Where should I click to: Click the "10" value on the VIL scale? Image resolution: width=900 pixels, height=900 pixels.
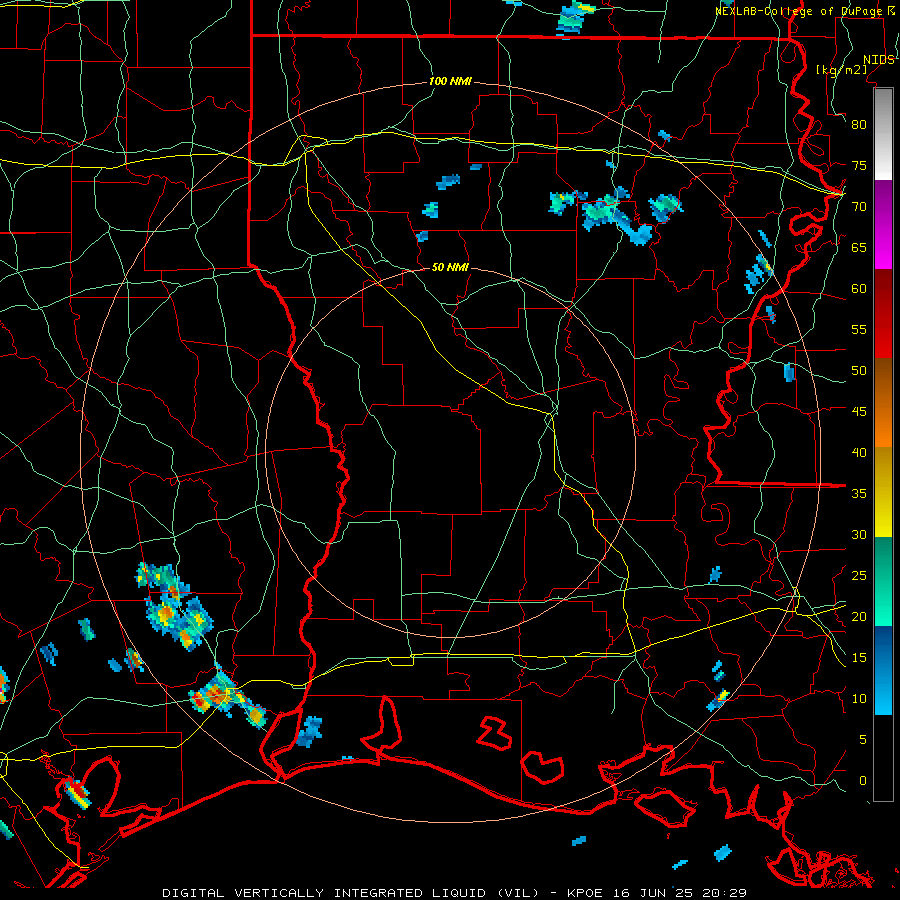(x=859, y=699)
